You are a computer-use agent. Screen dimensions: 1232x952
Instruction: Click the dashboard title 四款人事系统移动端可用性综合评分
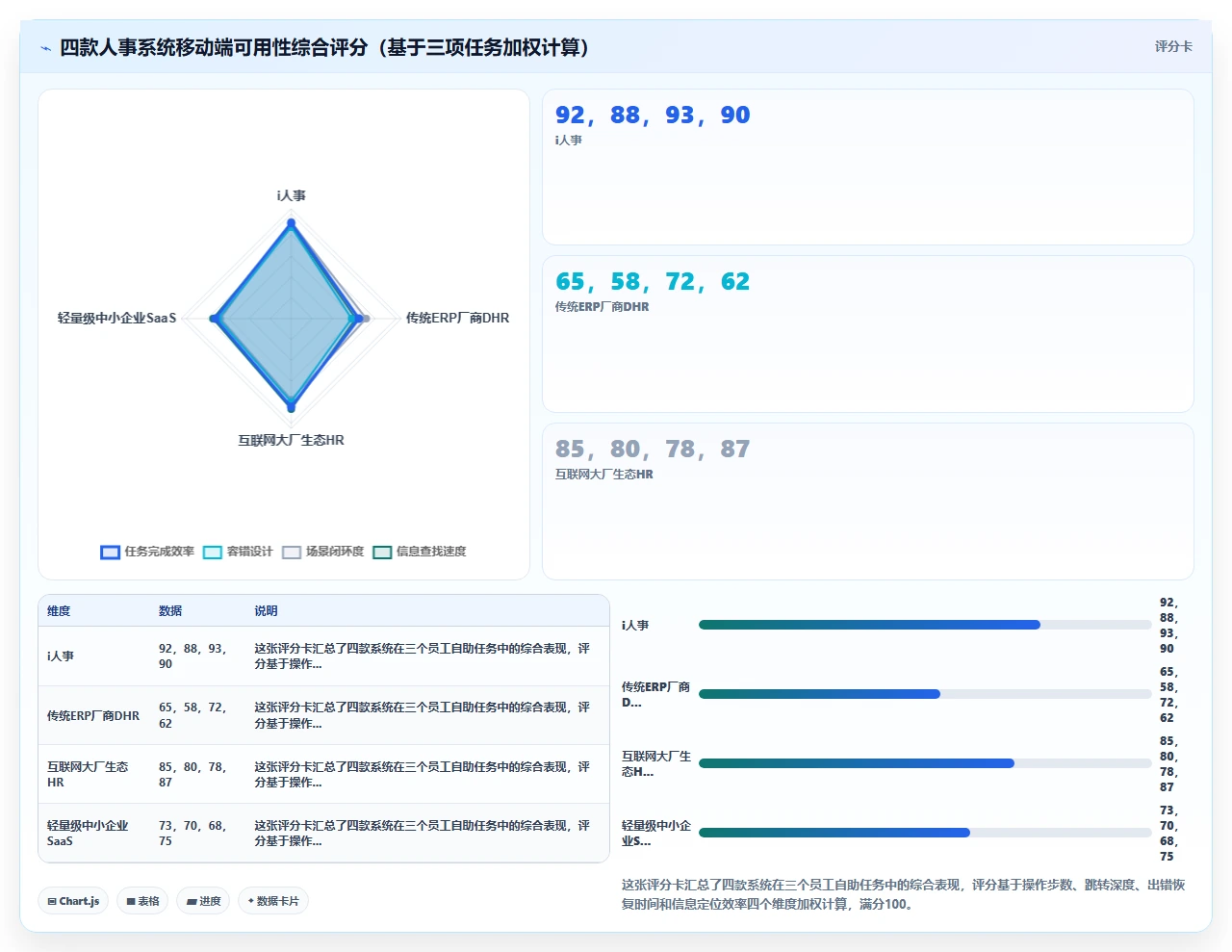(x=324, y=47)
